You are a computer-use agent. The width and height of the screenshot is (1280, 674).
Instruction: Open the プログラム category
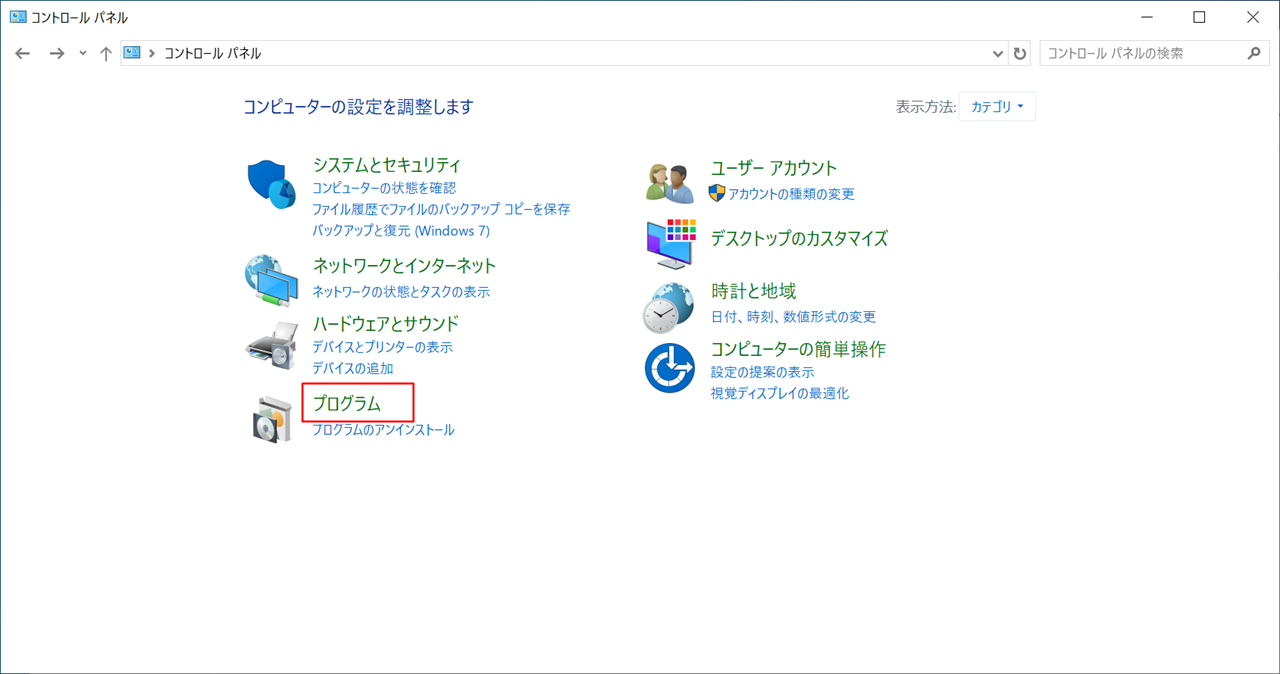coord(347,404)
